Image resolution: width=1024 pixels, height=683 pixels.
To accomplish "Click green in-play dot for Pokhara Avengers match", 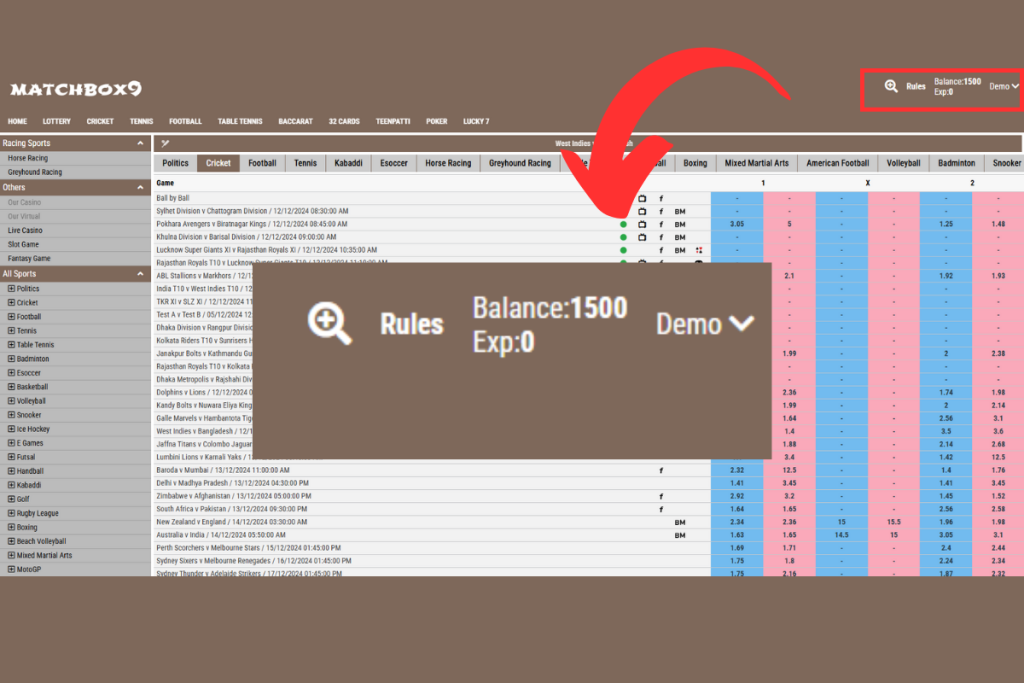I will tap(623, 225).
